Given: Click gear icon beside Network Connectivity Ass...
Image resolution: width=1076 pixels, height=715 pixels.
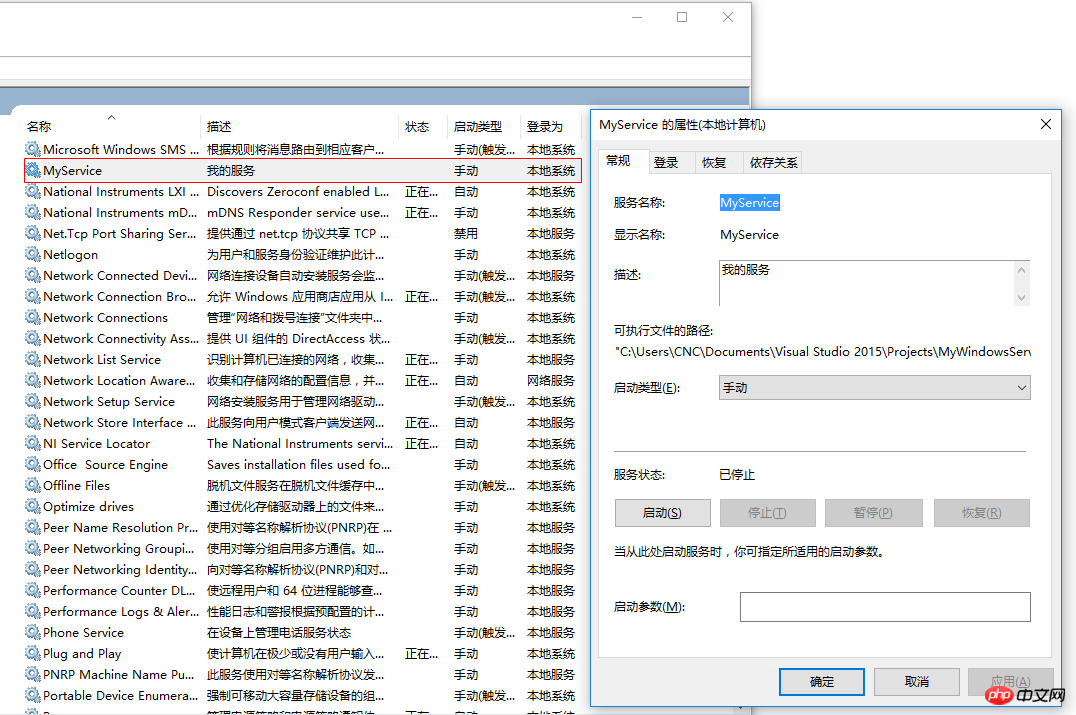Looking at the screenshot, I should point(32,338).
